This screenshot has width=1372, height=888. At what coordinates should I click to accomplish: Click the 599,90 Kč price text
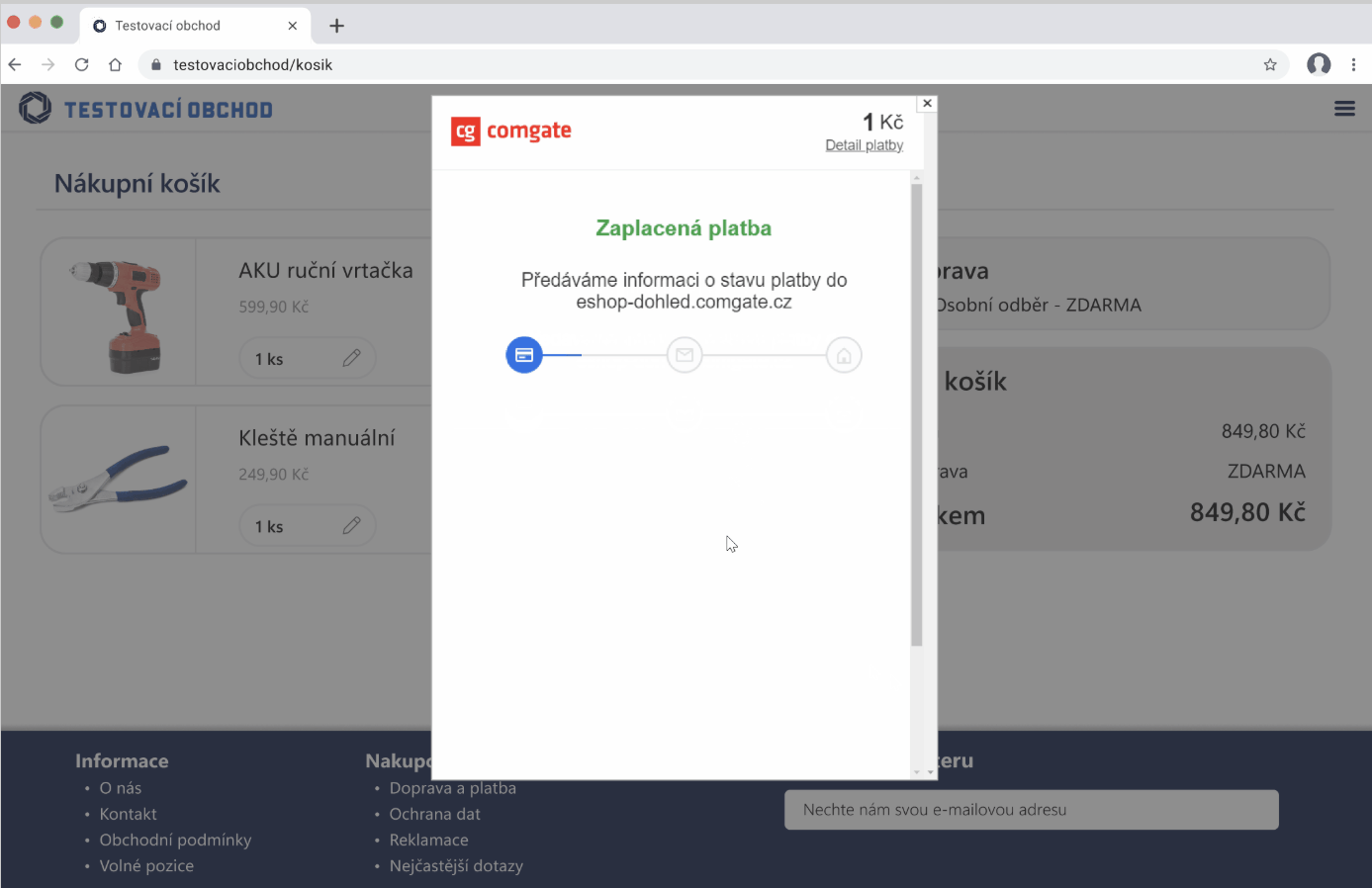coord(274,307)
